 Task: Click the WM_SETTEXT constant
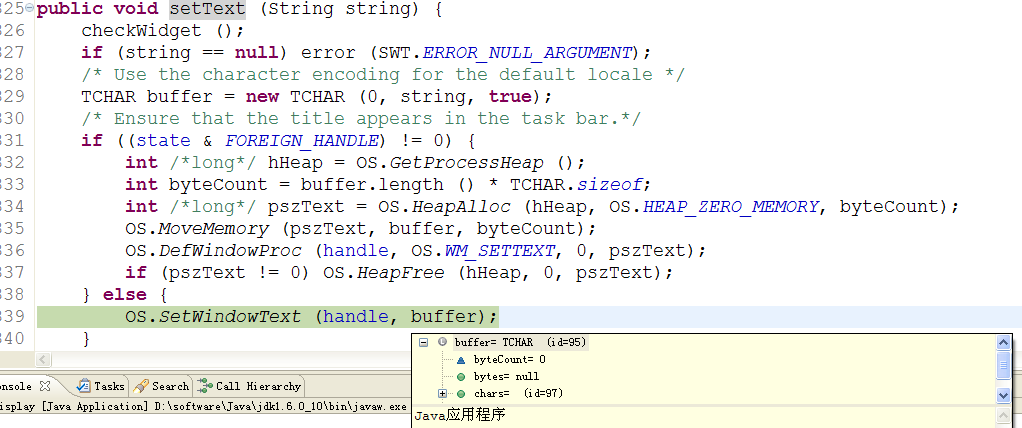(500, 251)
